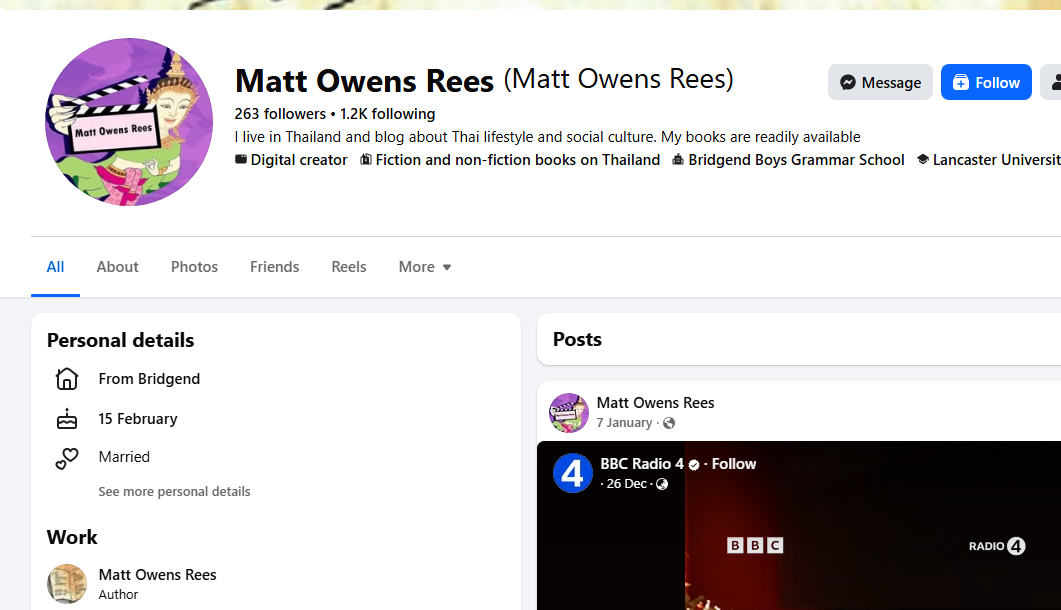
Task: Open See more personal details
Action: 175,492
